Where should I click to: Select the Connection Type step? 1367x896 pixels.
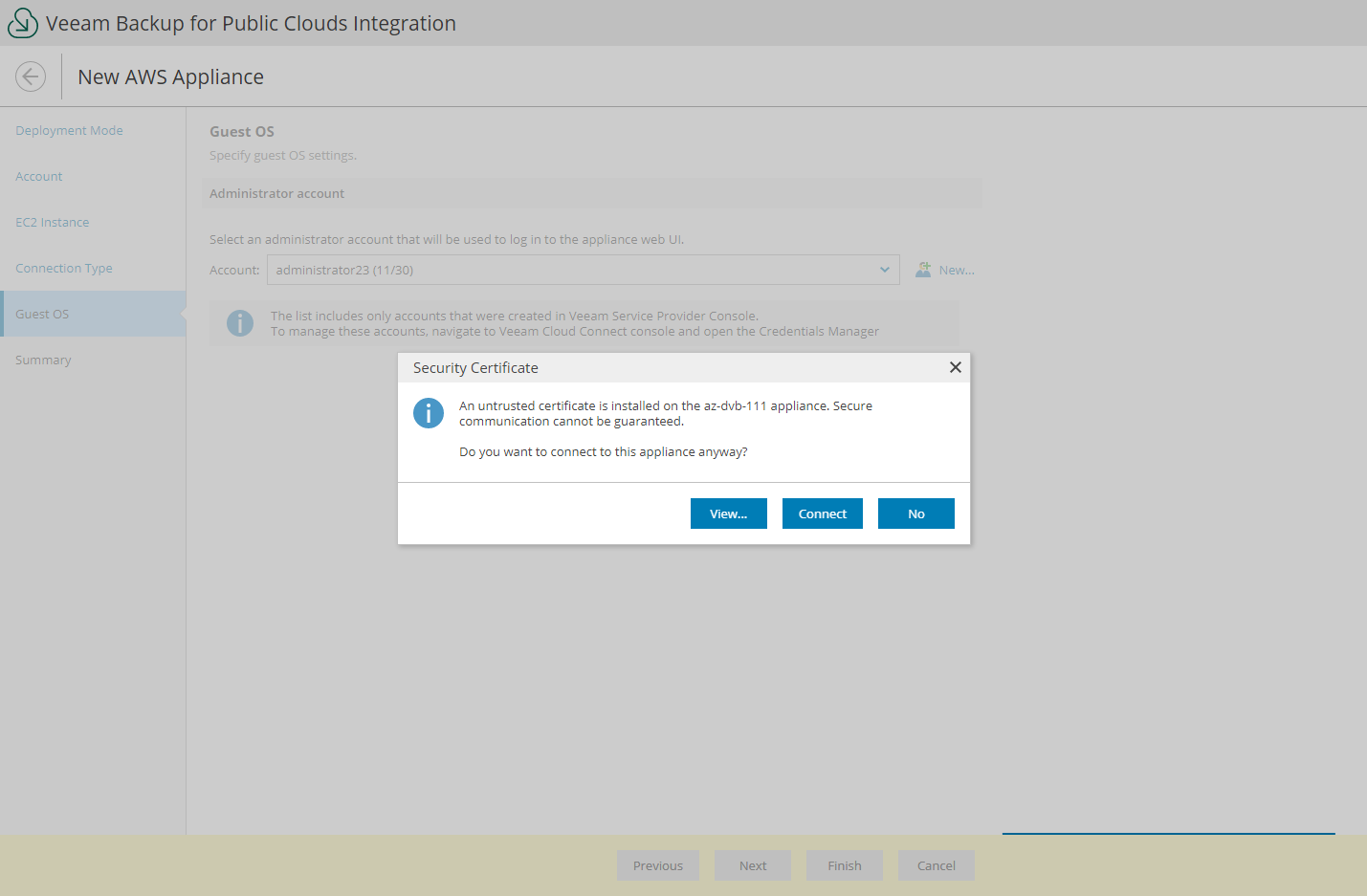pyautogui.click(x=63, y=268)
